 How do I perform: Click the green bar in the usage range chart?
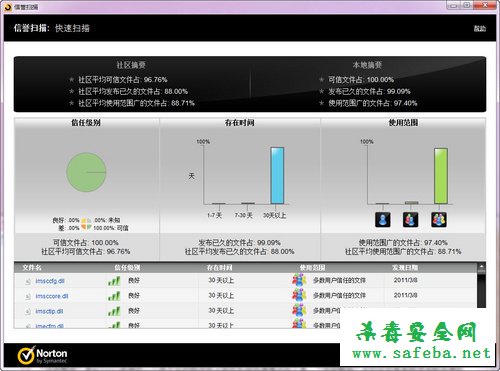click(441, 176)
